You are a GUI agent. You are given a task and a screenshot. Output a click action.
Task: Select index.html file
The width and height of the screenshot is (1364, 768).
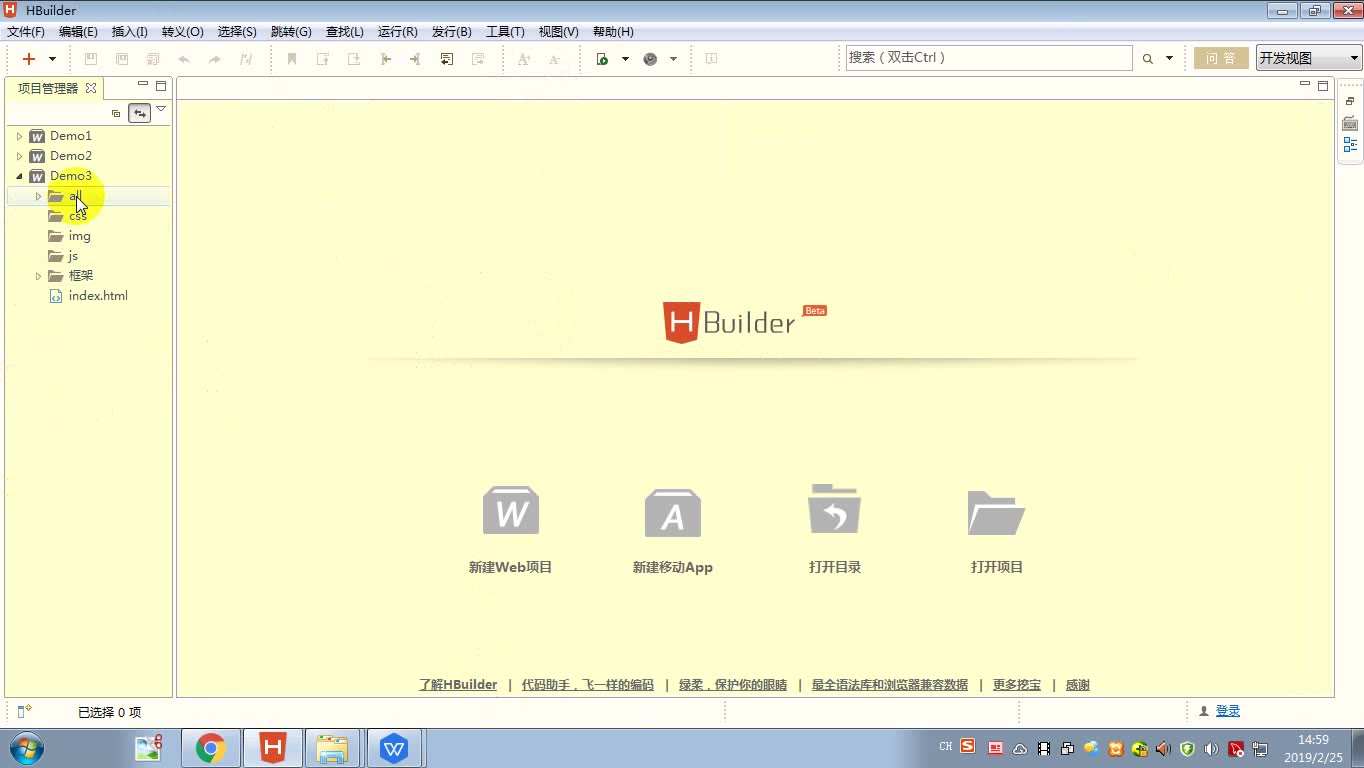coord(98,296)
